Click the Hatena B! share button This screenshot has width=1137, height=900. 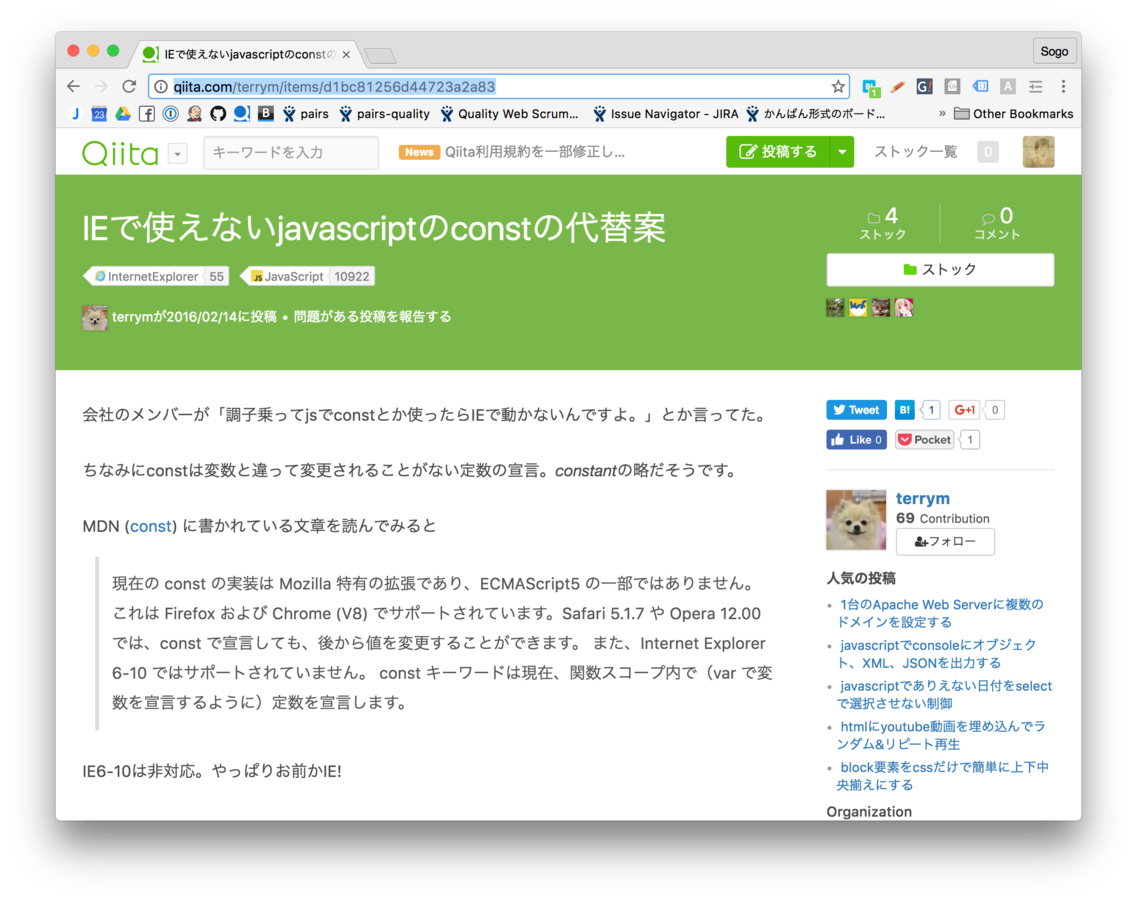904,410
